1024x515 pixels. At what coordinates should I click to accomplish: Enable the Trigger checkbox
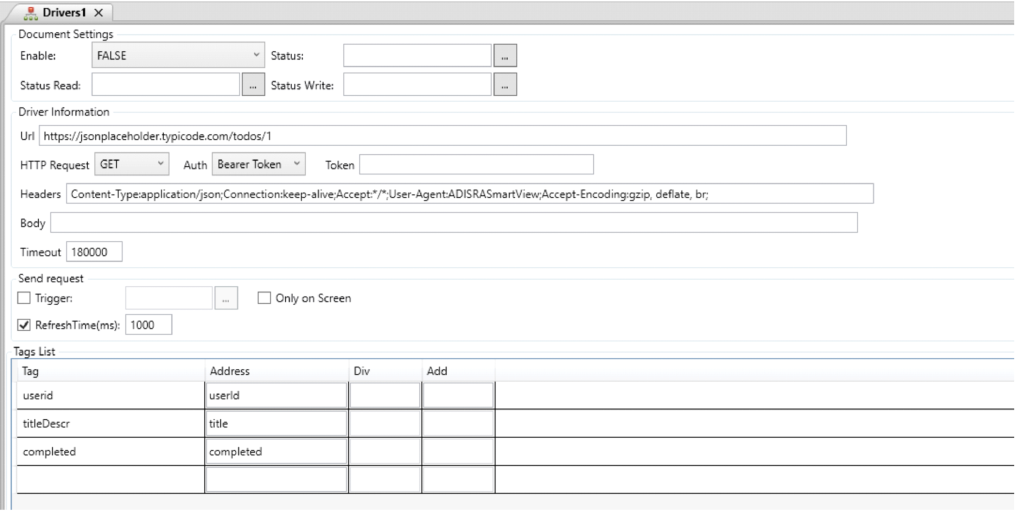24,298
